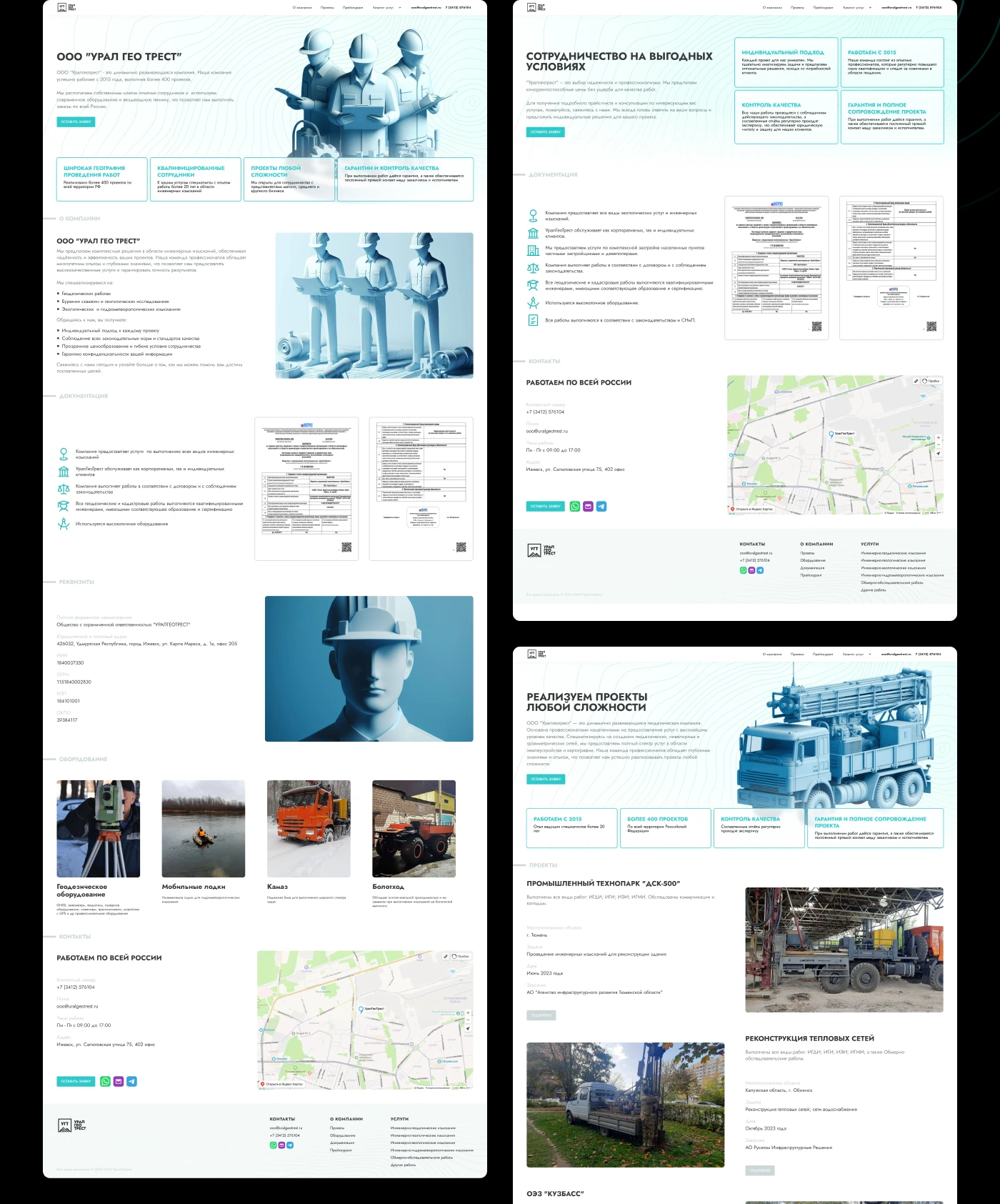Expand Каталог услуг dropdown in home page header
1000x1204 pixels.
[x=386, y=7]
